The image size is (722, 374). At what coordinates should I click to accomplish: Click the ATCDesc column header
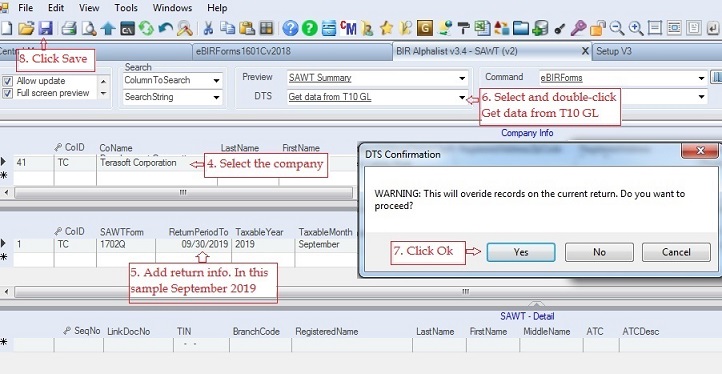(x=640, y=332)
